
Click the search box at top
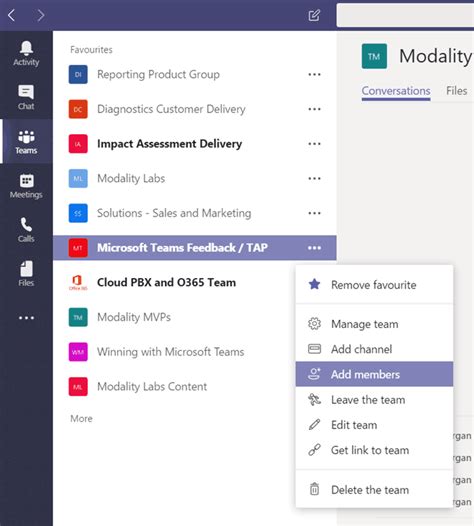pos(405,15)
